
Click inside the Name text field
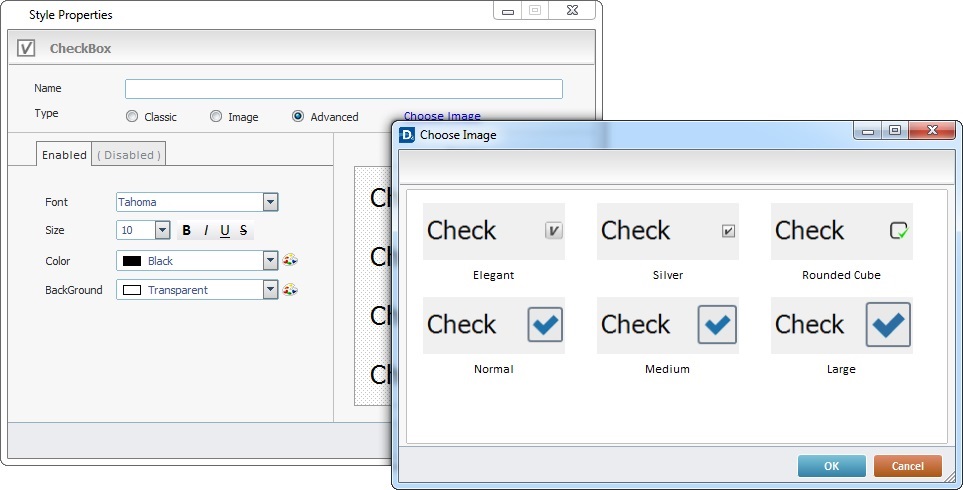(343, 89)
